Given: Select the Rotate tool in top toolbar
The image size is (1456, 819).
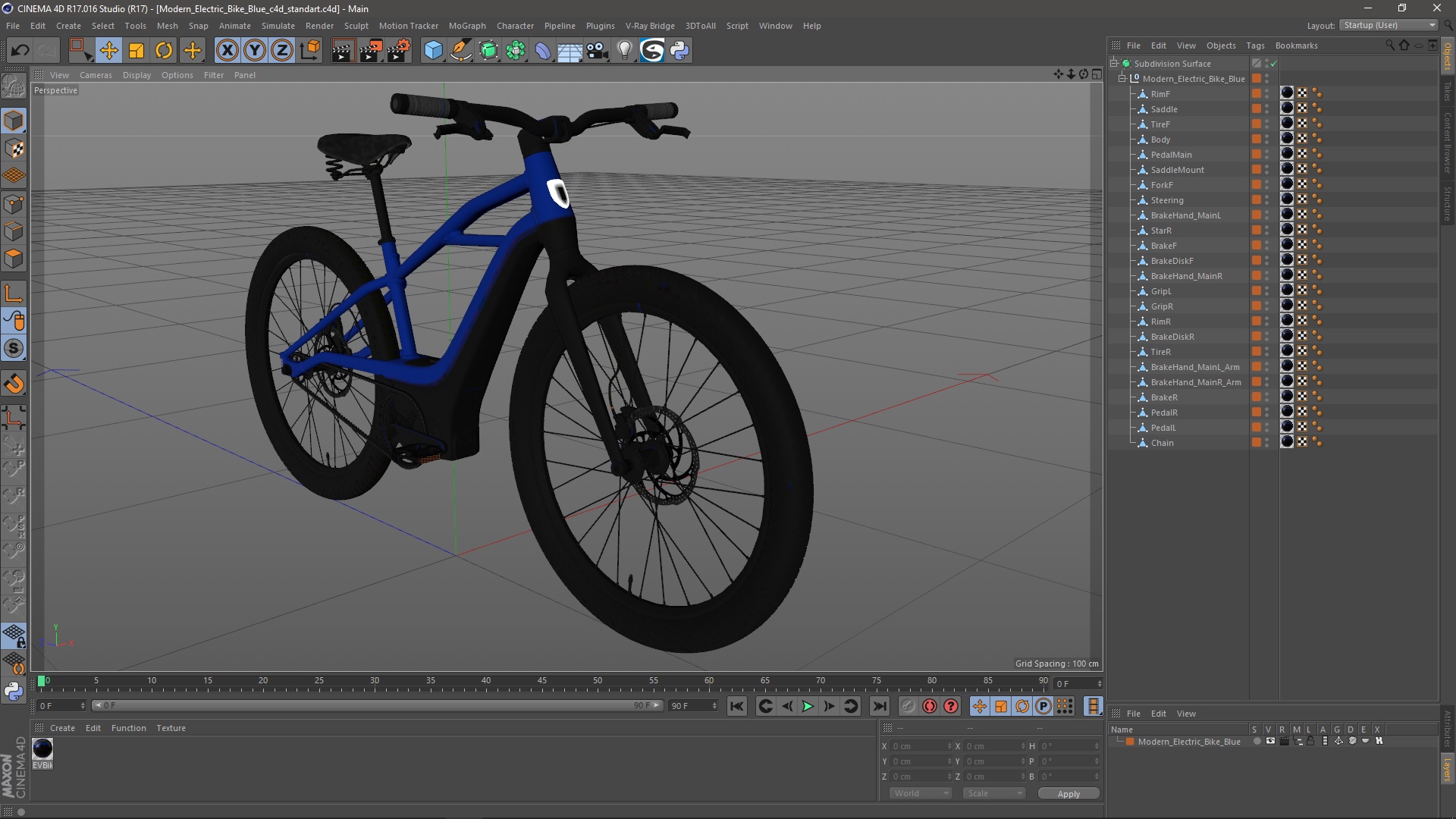Looking at the screenshot, I should pyautogui.click(x=164, y=51).
